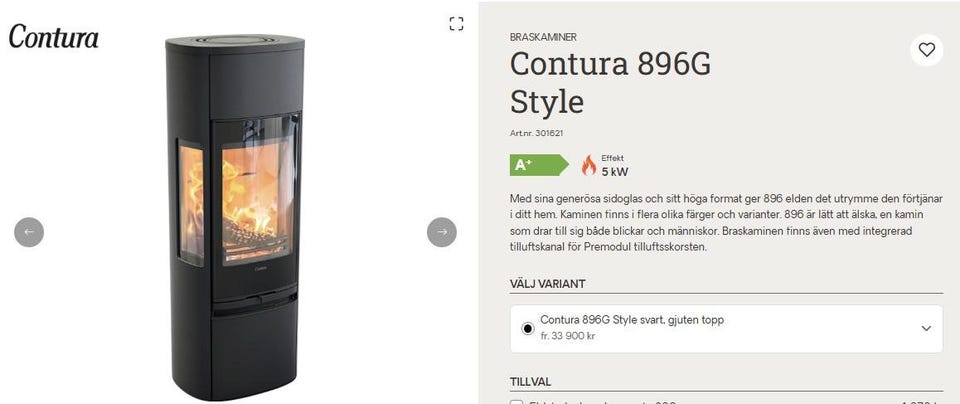
Task: Click the green A+ energy label
Action: 539,165
